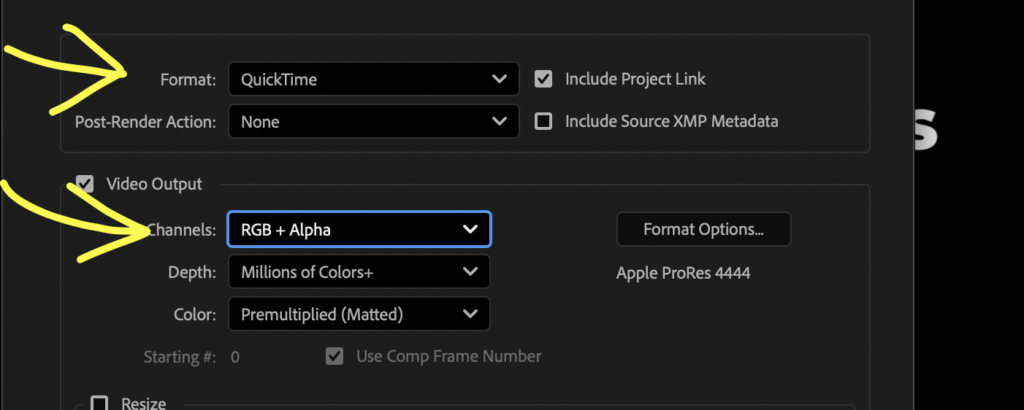The image size is (1024, 410).
Task: Click the Post-Render Action: label
Action: point(146,122)
